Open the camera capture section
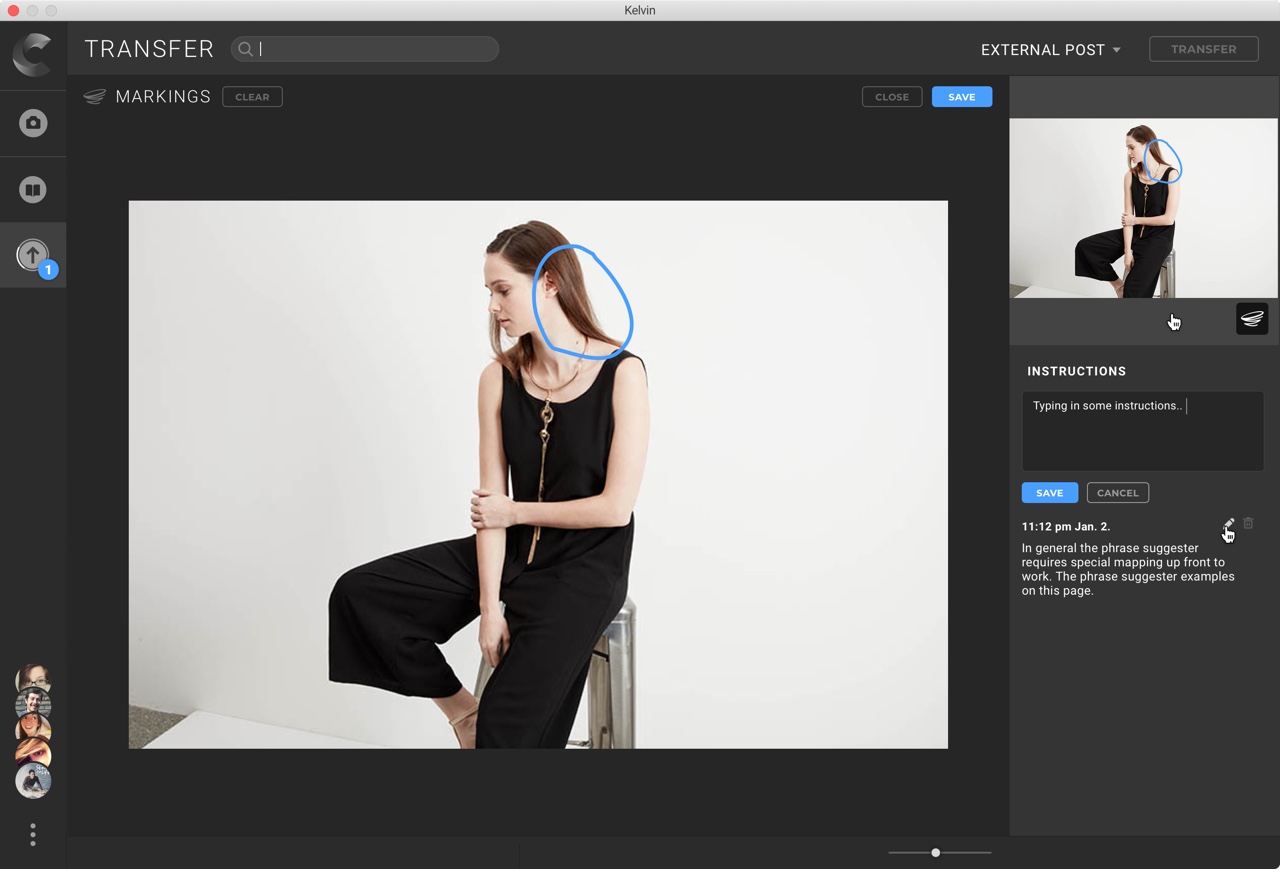The height and width of the screenshot is (869, 1280). 33,123
